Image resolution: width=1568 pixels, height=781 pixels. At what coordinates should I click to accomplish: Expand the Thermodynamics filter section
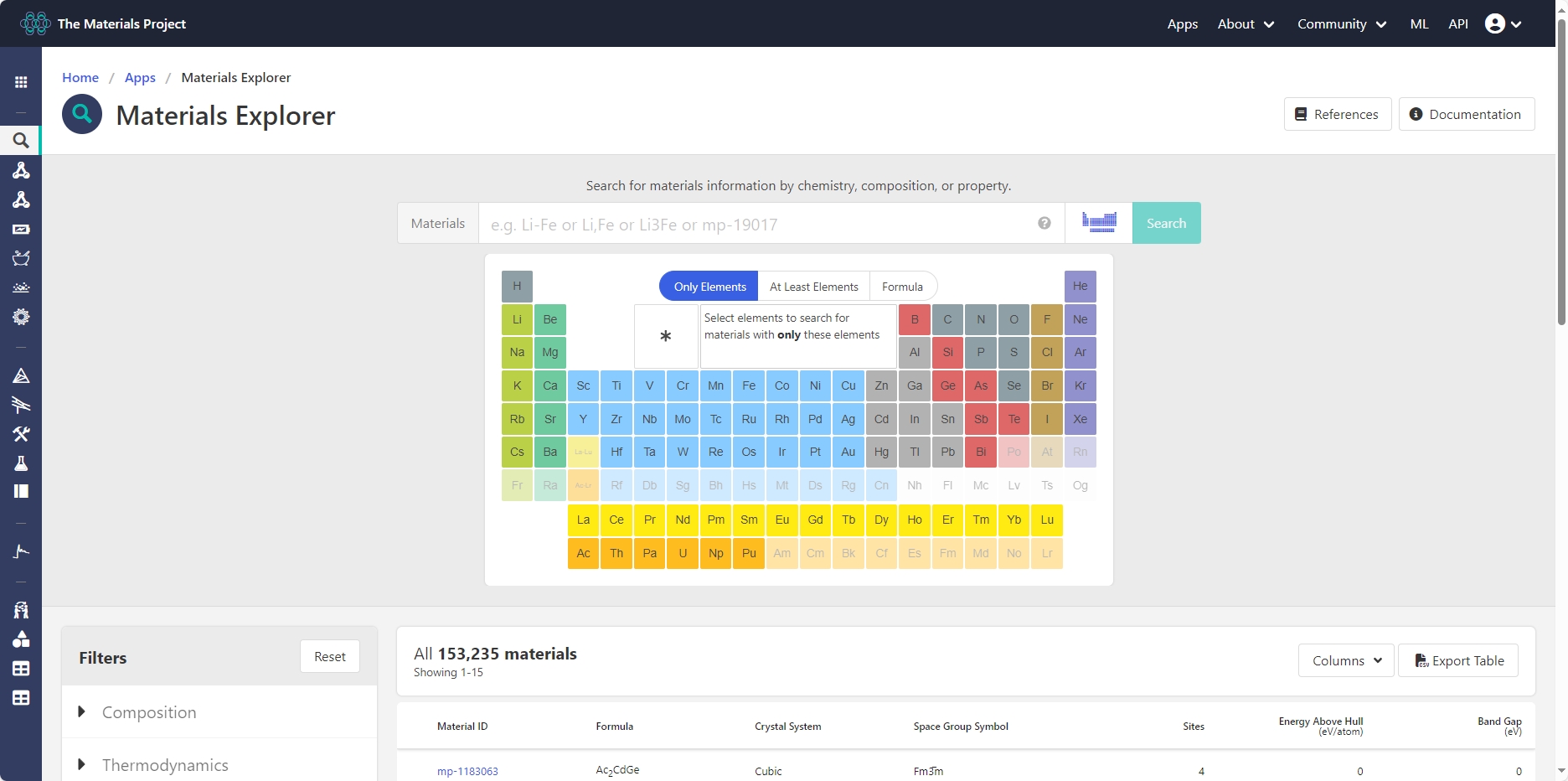pos(165,765)
